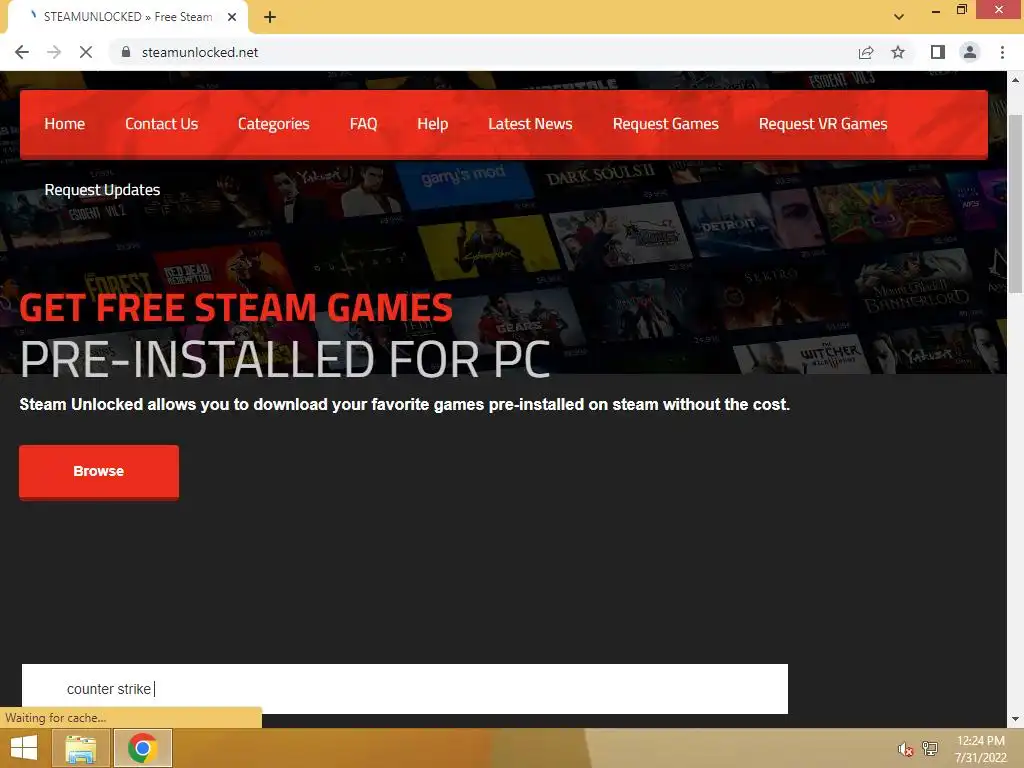Open Latest News

[x=530, y=124]
